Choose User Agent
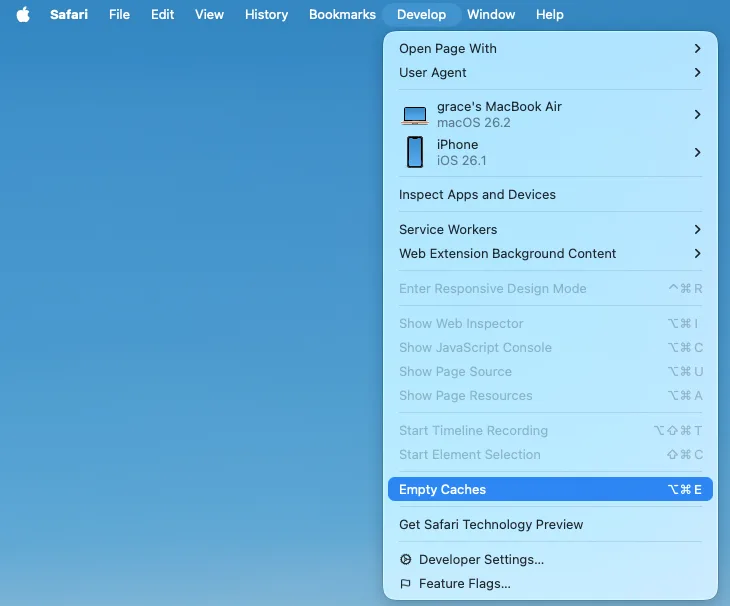Screen dimensions: 730x606 [x=550, y=73]
